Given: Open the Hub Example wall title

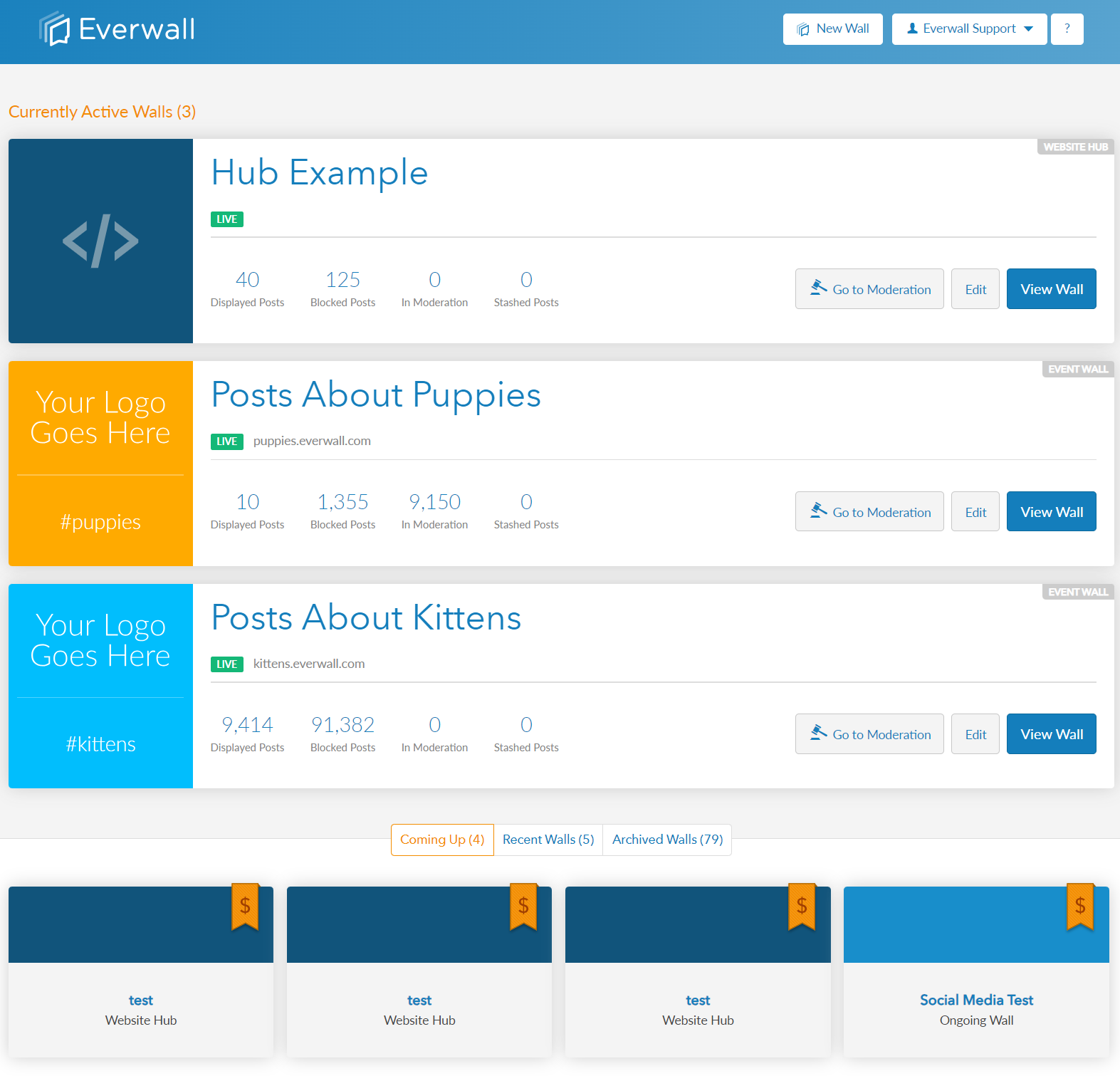Looking at the screenshot, I should (x=320, y=172).
